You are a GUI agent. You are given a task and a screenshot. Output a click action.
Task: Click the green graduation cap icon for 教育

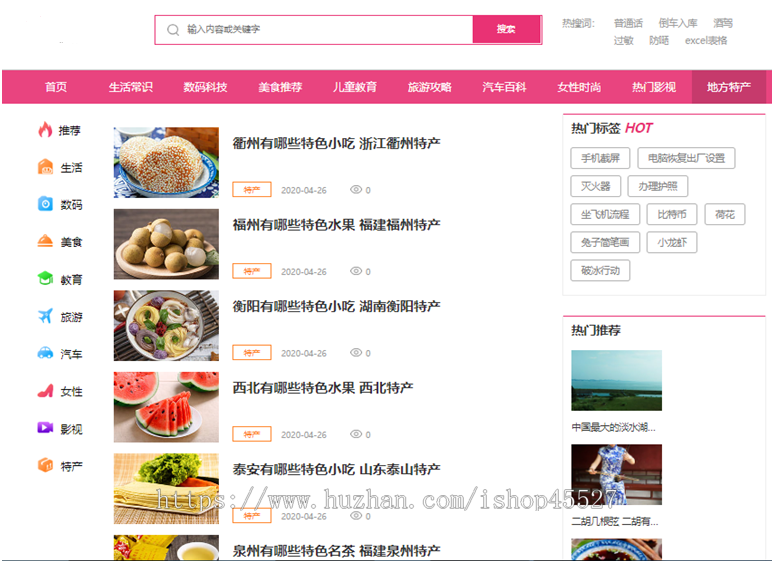(45, 279)
